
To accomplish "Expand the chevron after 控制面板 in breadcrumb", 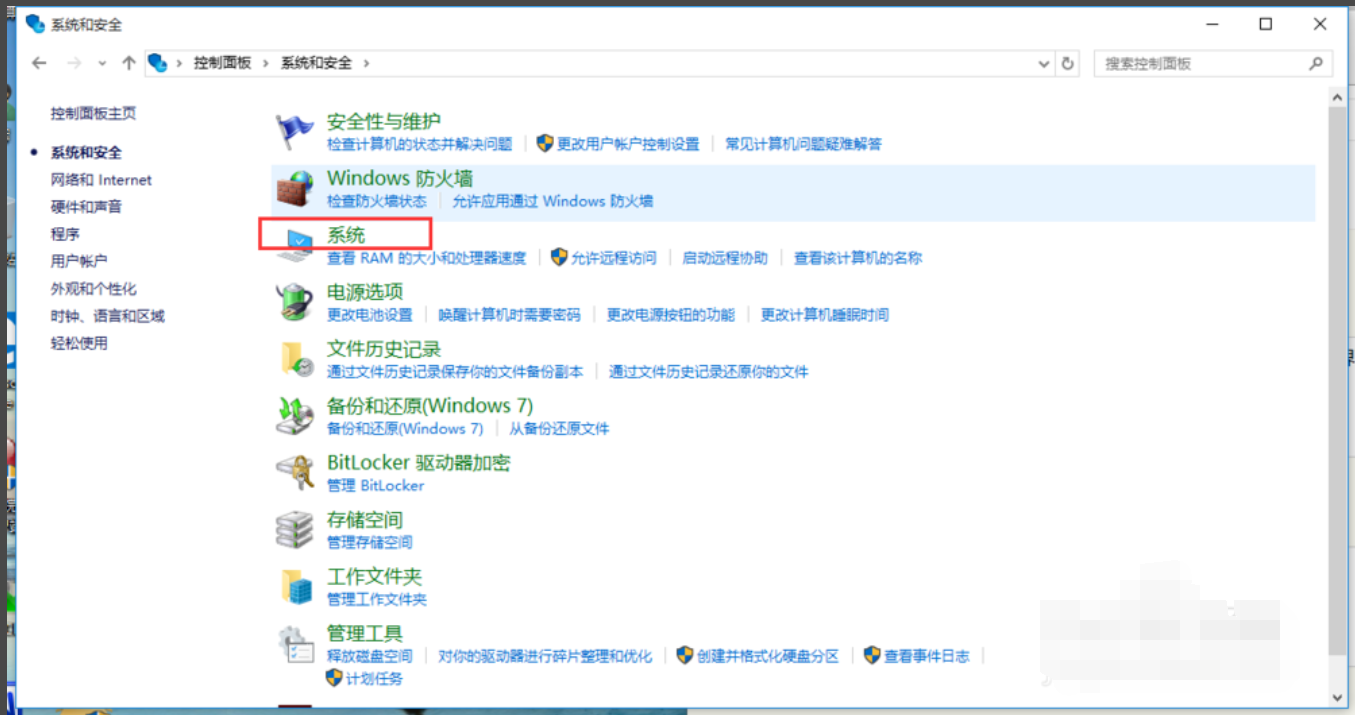I will pyautogui.click(x=266, y=63).
